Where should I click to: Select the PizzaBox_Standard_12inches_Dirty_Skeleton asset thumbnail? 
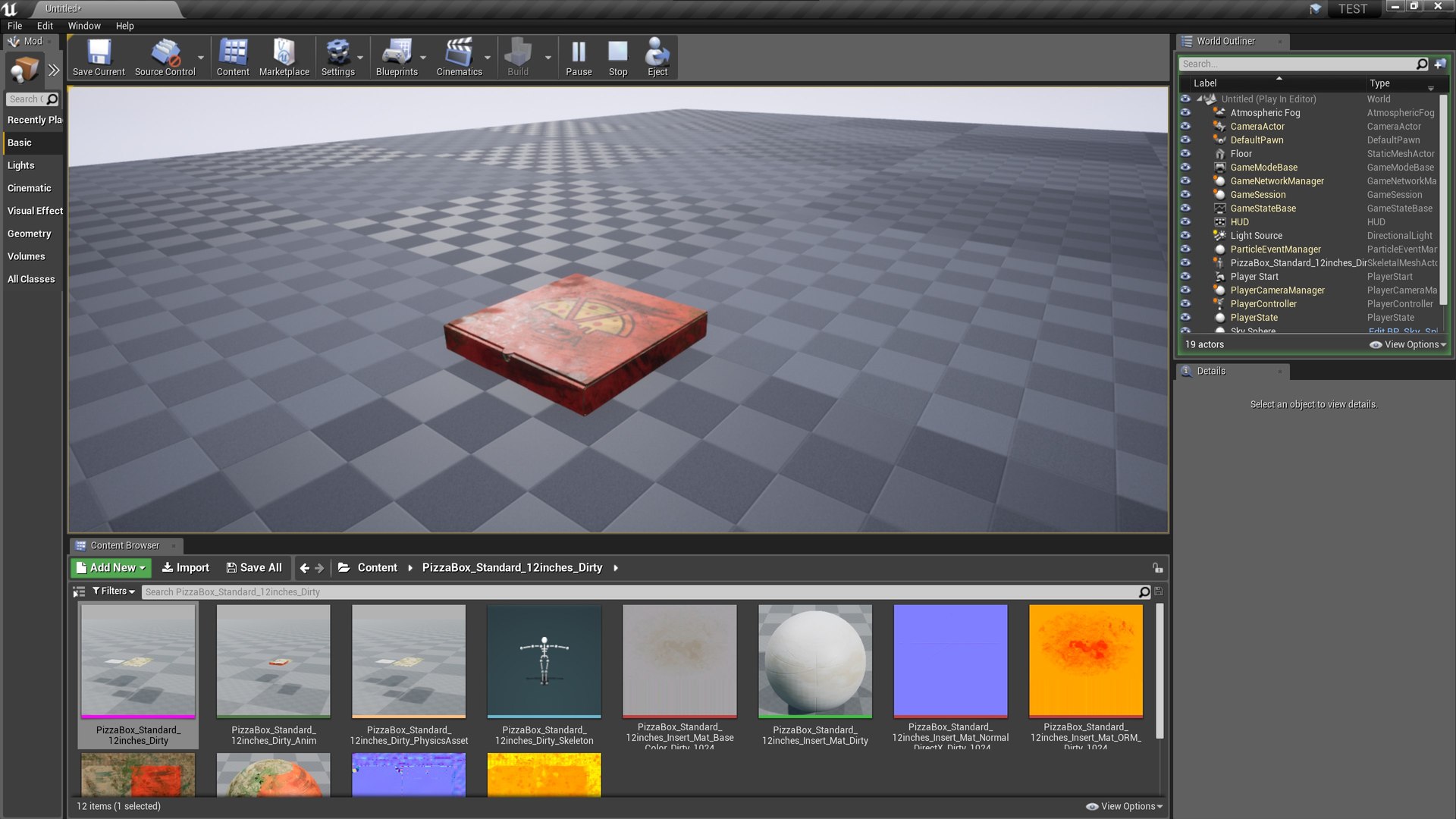pos(544,661)
